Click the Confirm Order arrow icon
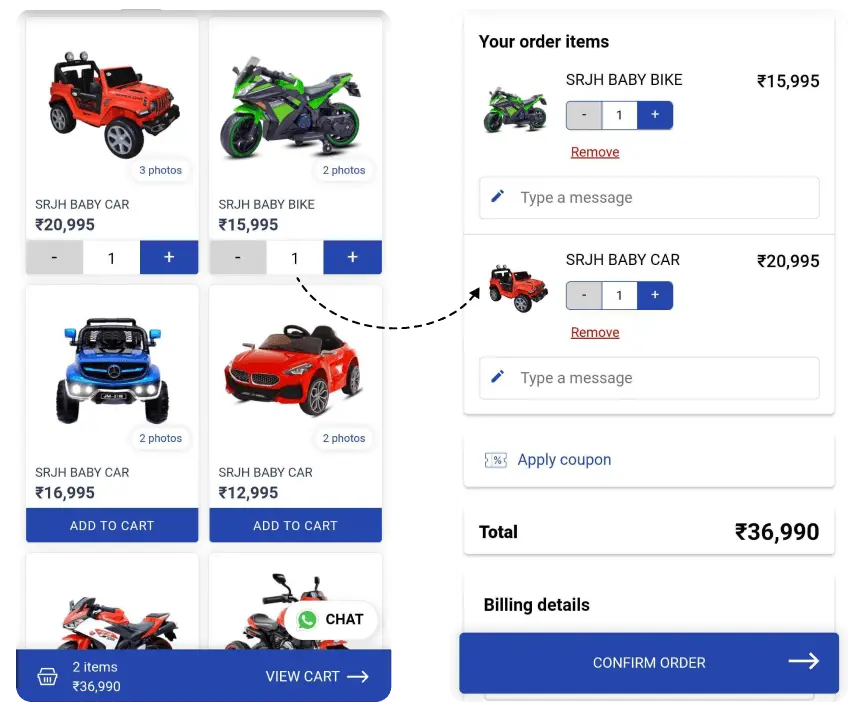This screenshot has height=711, width=864. tap(803, 661)
